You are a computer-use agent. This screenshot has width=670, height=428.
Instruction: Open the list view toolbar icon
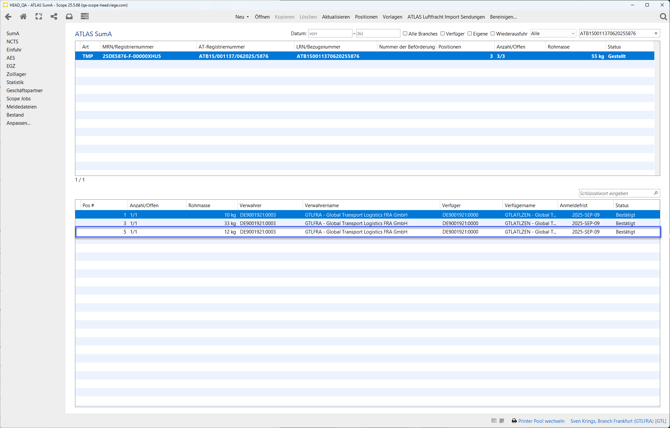point(85,17)
